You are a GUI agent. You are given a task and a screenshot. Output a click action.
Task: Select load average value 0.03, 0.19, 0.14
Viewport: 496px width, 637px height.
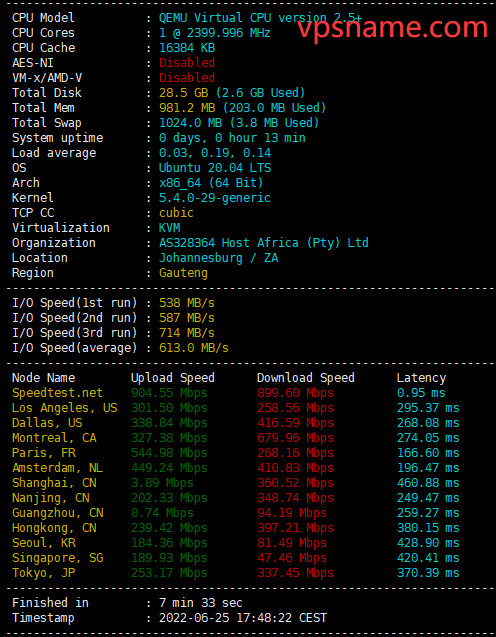pos(215,153)
